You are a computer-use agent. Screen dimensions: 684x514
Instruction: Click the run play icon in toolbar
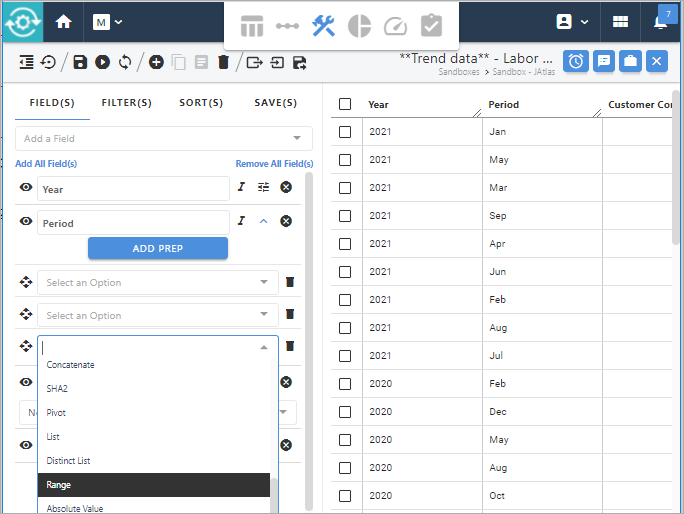coord(102,62)
